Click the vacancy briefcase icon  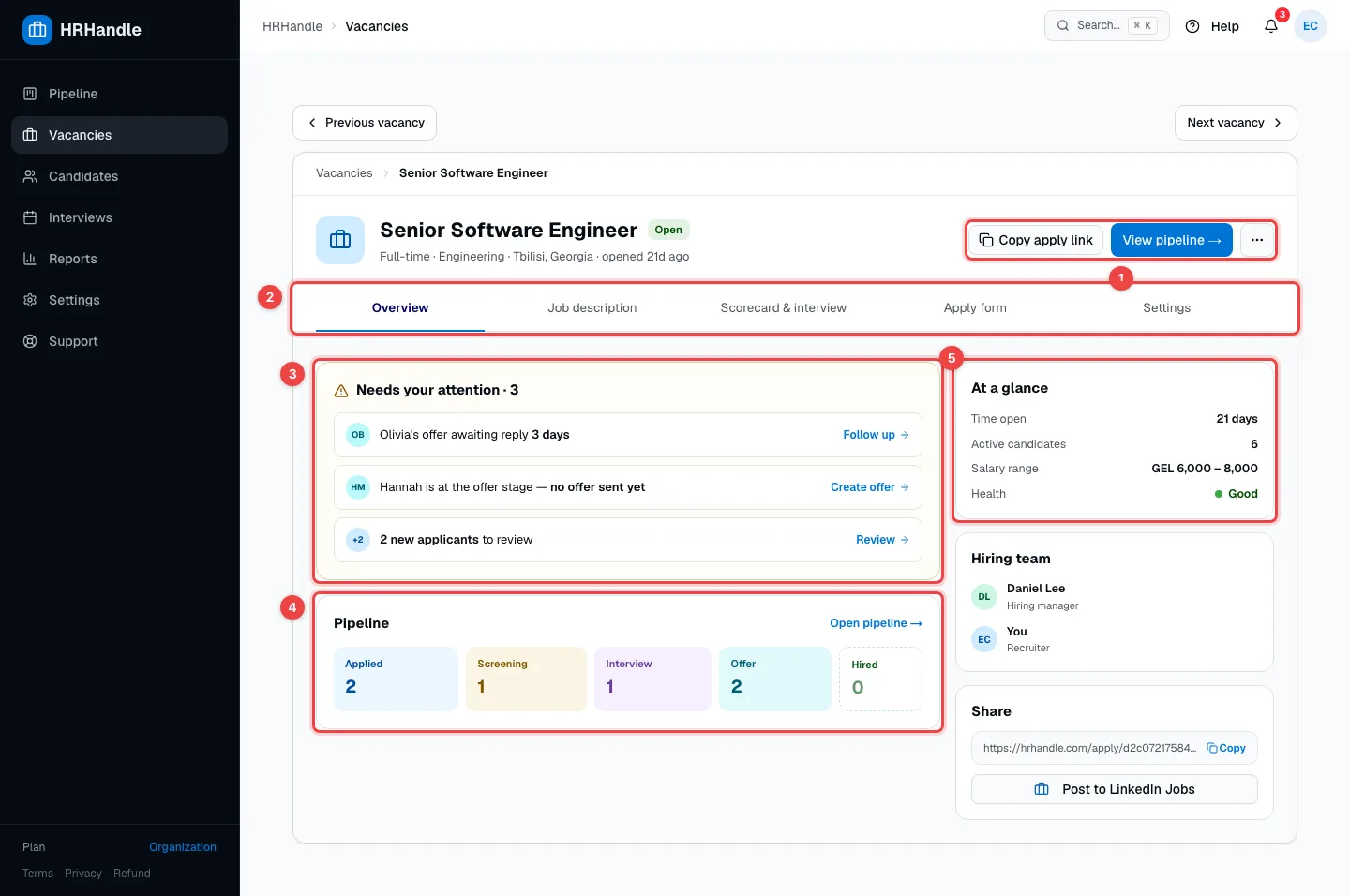[340, 240]
